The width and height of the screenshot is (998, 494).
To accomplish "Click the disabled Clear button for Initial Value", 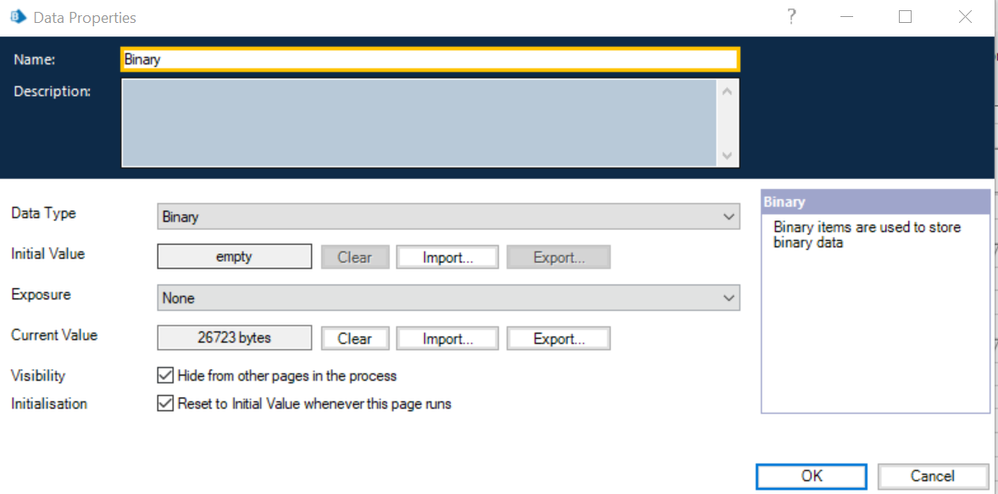I will pos(355,257).
